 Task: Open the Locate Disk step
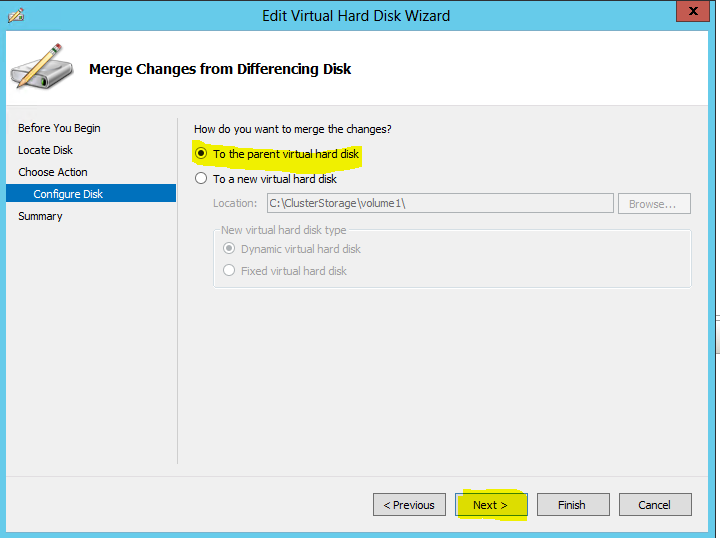(x=45, y=150)
